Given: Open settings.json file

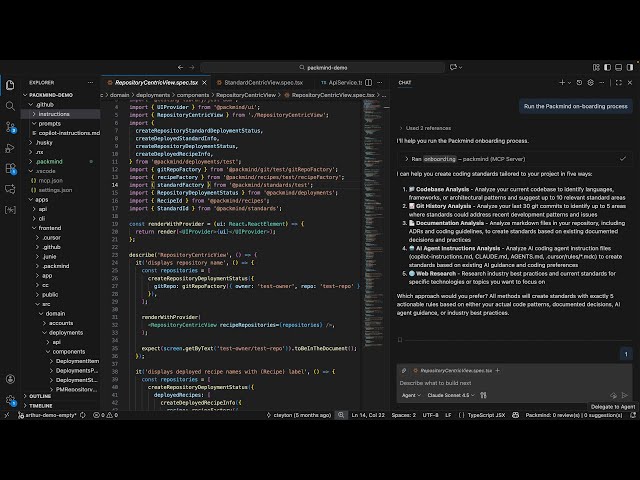Looking at the screenshot, I should click(x=61, y=190).
